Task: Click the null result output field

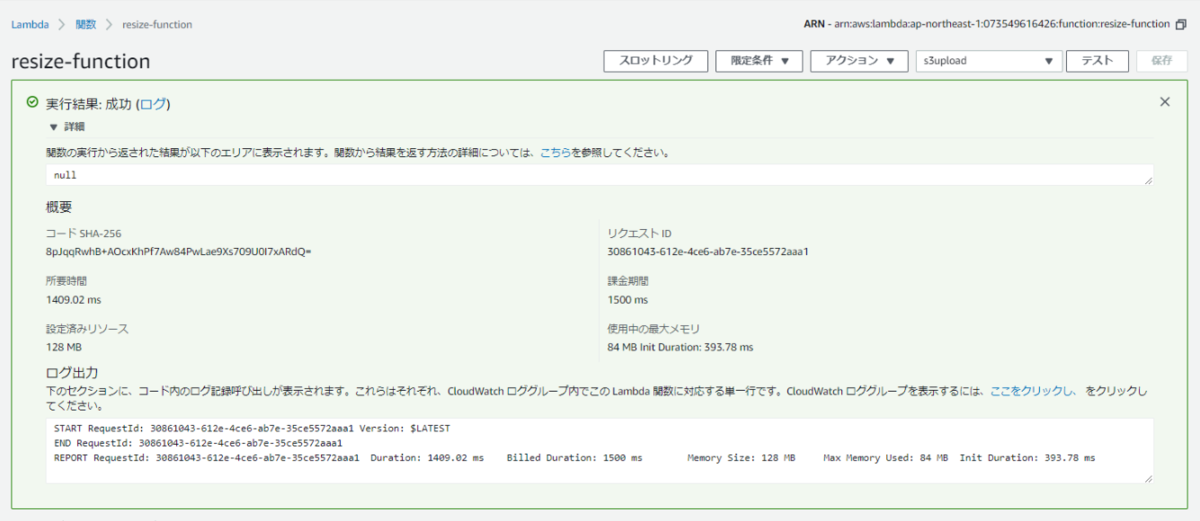Action: [599, 174]
